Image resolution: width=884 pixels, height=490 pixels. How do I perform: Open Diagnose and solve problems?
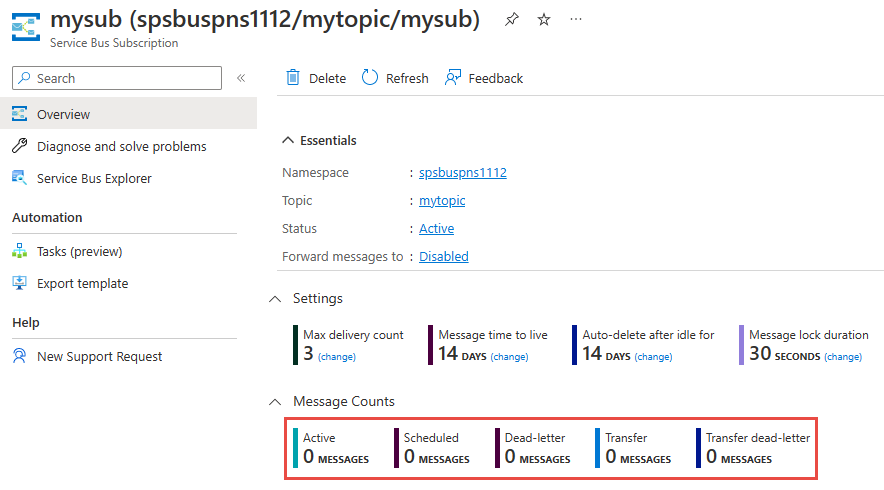121,147
